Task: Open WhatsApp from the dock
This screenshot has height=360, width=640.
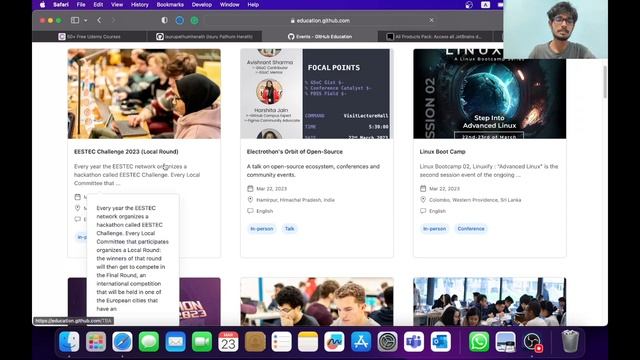Action: 479,342
